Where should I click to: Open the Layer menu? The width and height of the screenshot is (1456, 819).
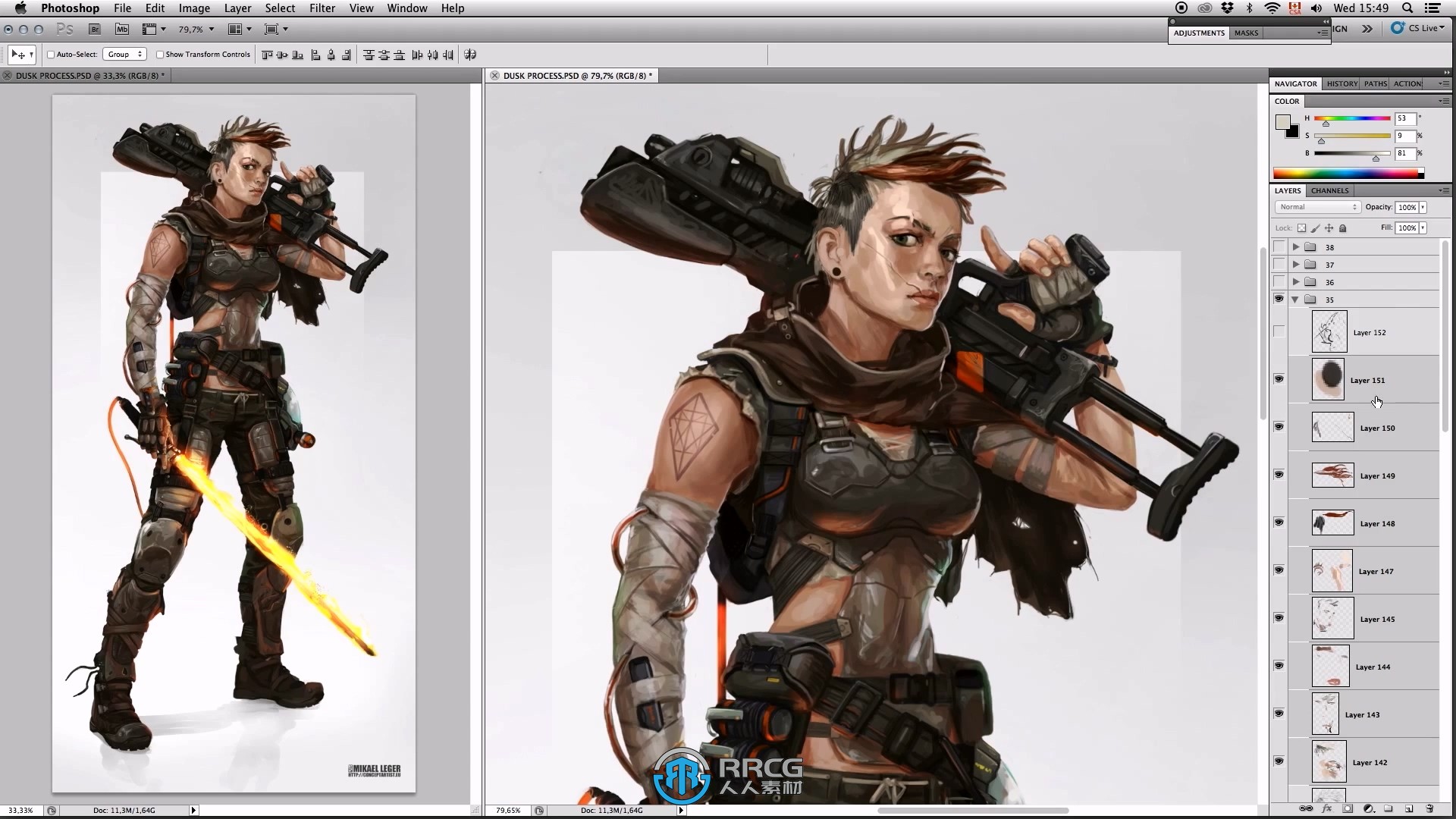(x=237, y=8)
